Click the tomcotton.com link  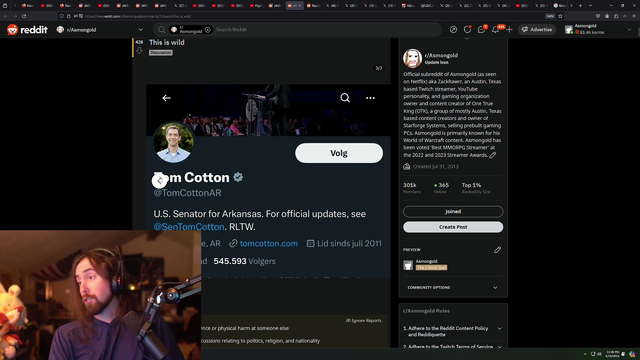tap(269, 244)
